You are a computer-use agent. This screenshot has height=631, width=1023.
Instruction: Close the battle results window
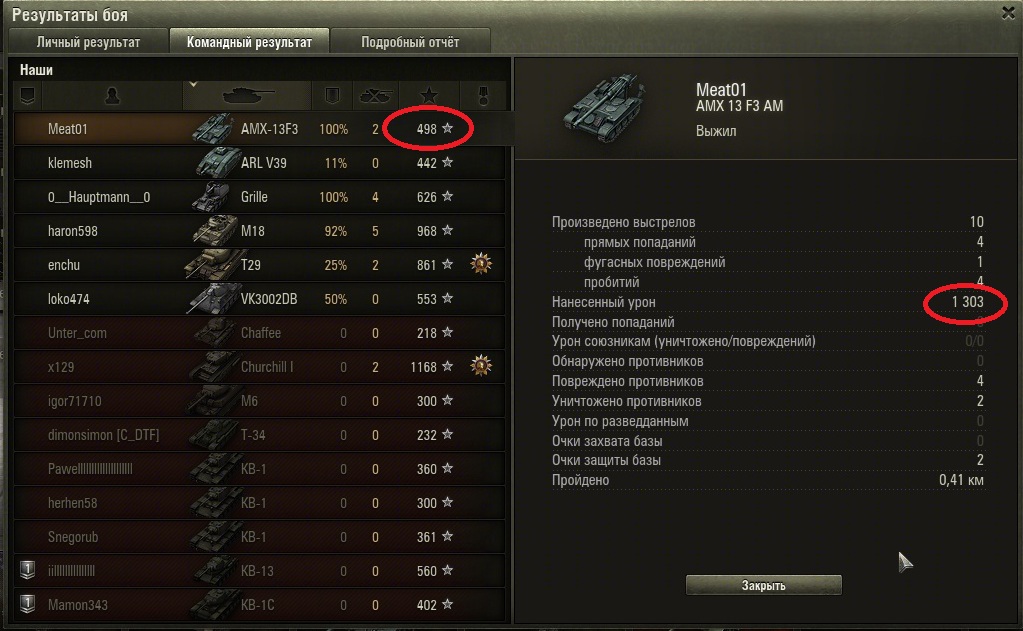1008,13
